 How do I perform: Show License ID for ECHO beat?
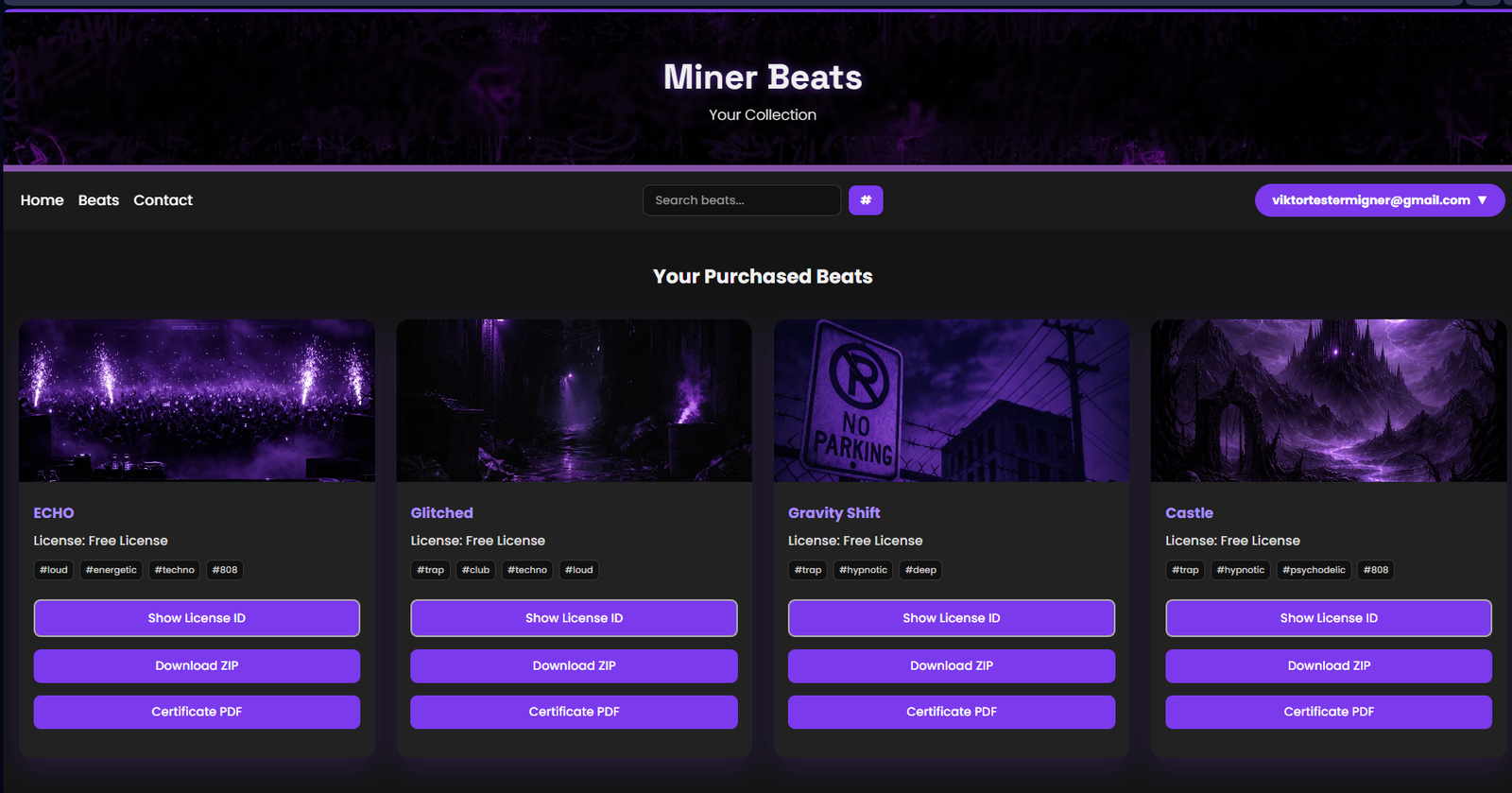197,618
